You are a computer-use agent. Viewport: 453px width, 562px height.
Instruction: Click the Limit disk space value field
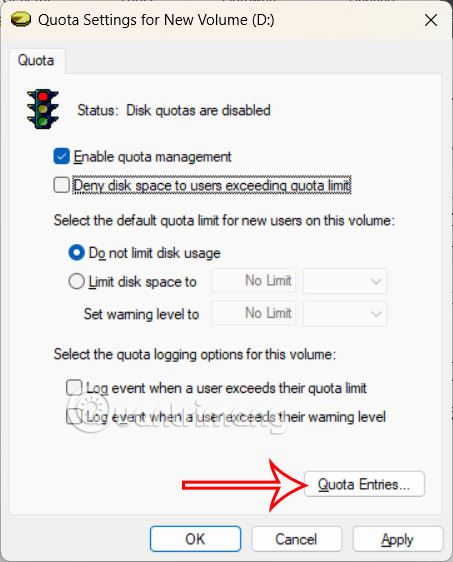(x=254, y=281)
